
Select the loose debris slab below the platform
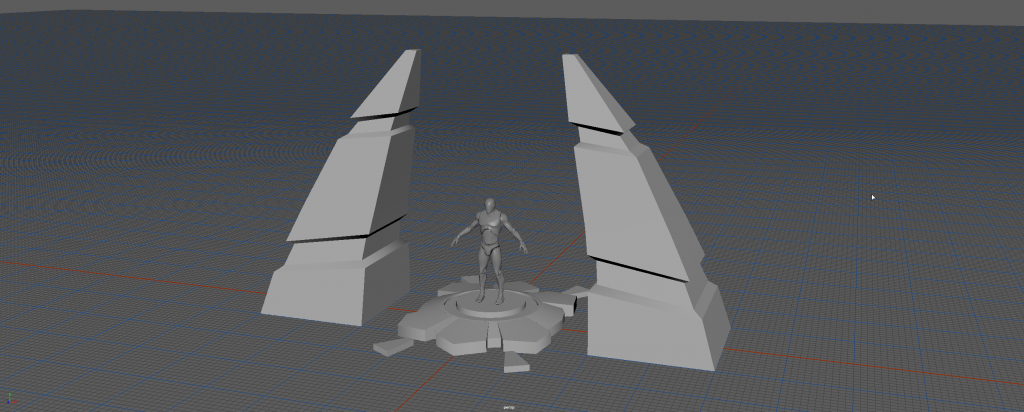(x=516, y=362)
